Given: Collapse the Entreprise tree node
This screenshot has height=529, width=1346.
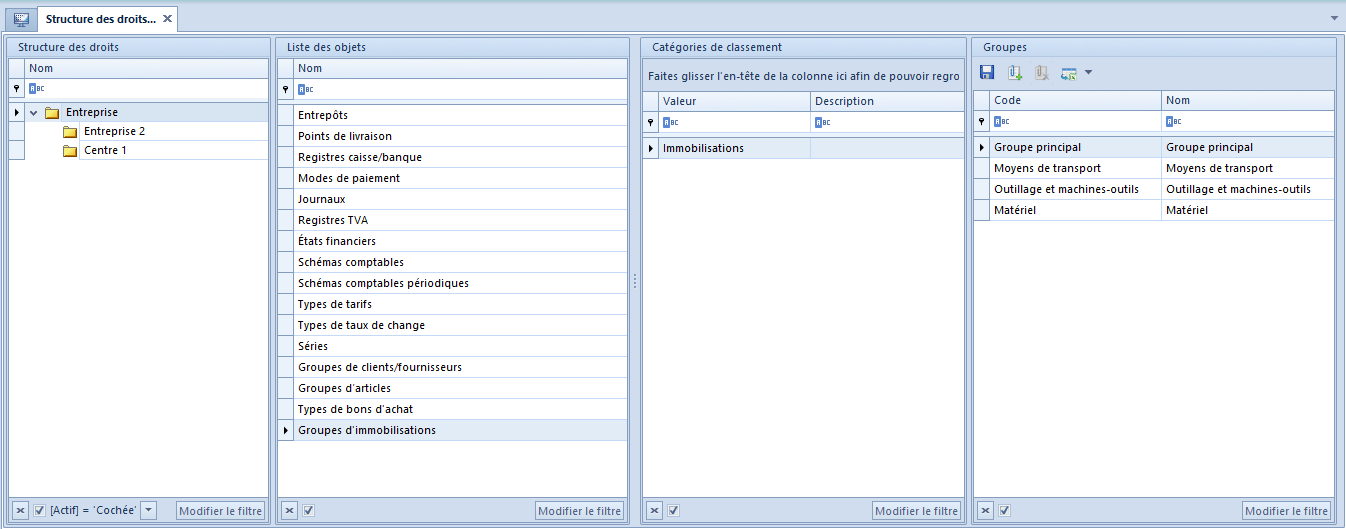Looking at the screenshot, I should [x=33, y=113].
